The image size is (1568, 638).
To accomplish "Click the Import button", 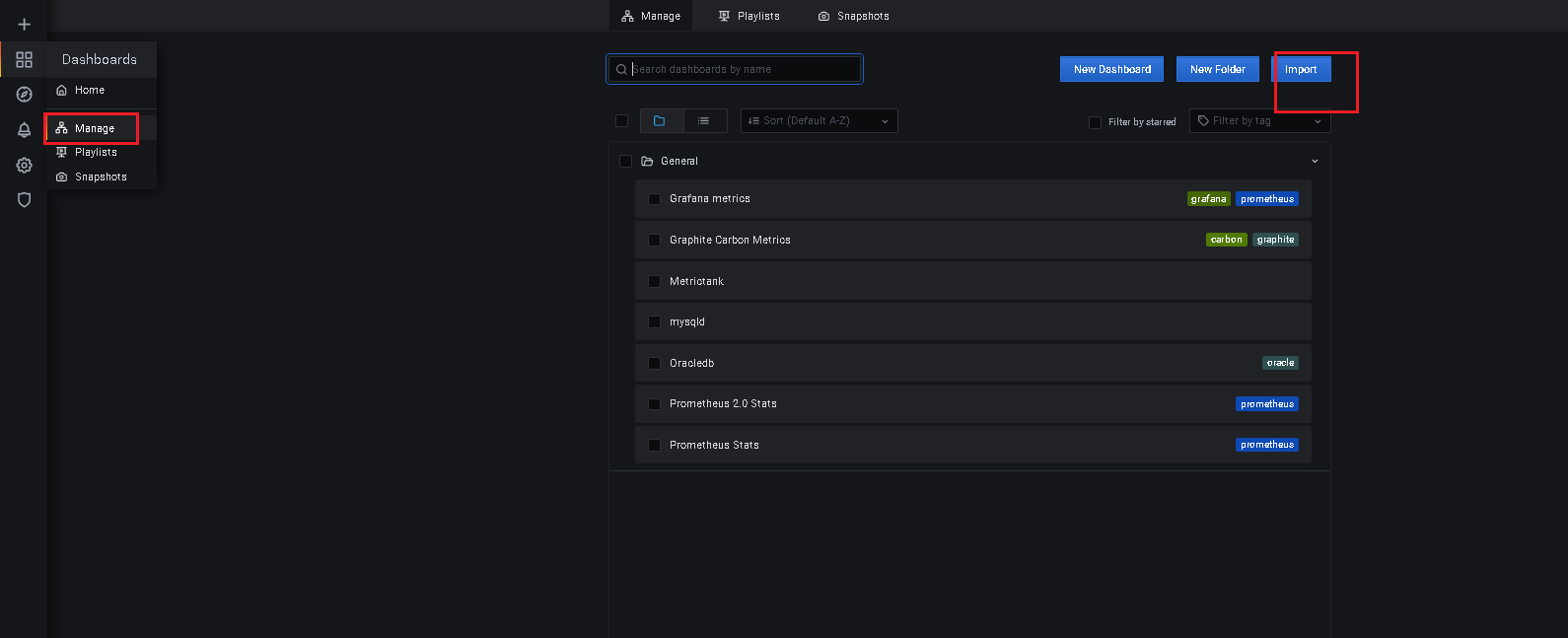I will point(1301,69).
